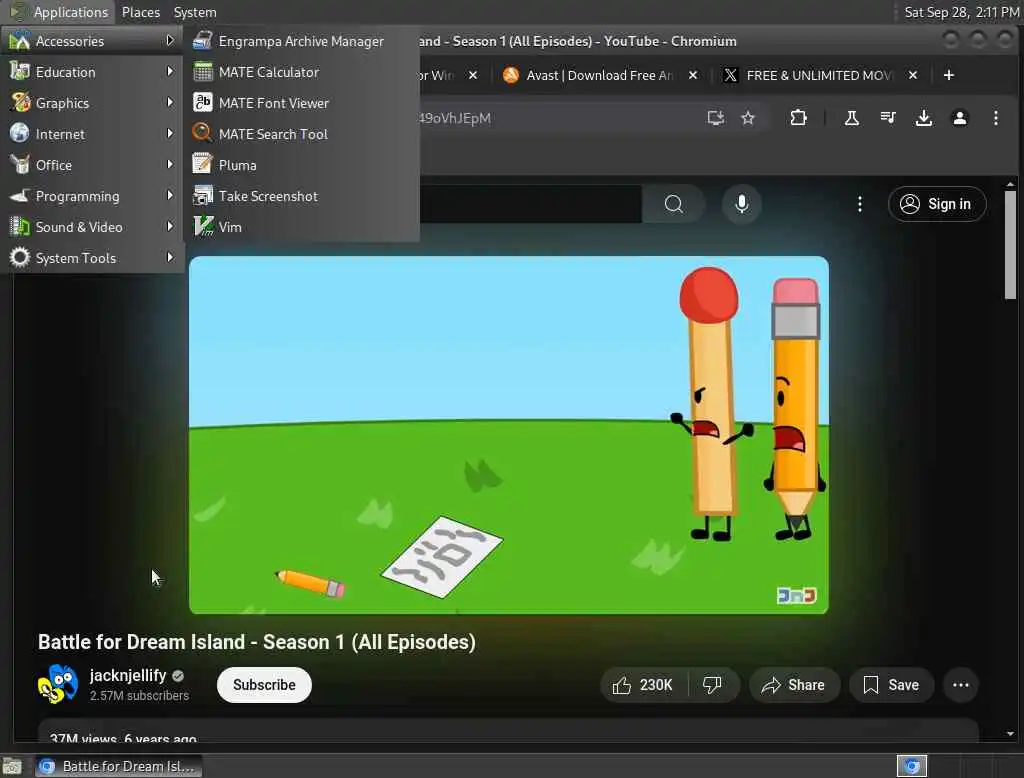Expand the Office category arrow
The width and height of the screenshot is (1024, 778).
[x=170, y=164]
